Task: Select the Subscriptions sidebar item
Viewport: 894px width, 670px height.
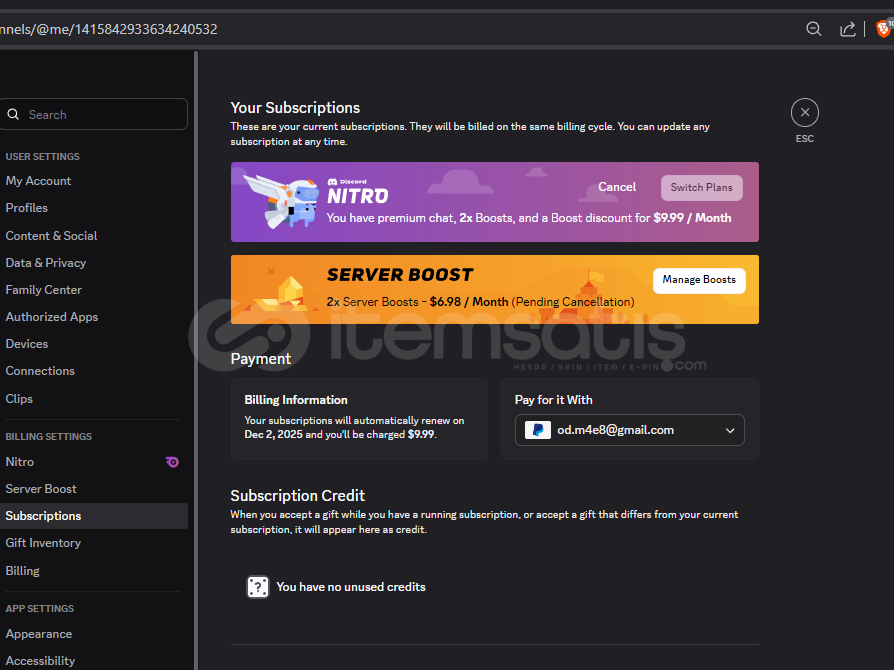Action: coord(94,515)
